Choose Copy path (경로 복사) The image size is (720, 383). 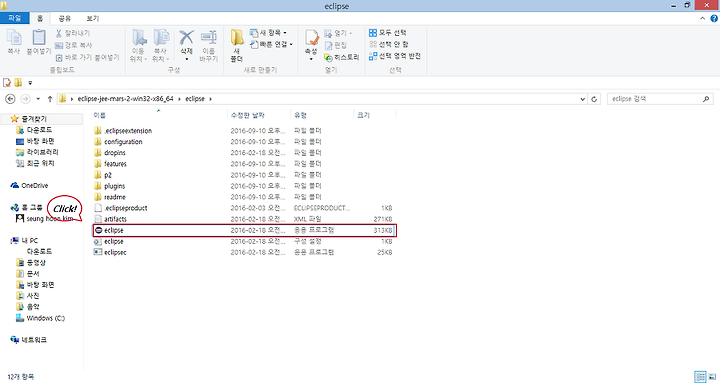coord(73,45)
